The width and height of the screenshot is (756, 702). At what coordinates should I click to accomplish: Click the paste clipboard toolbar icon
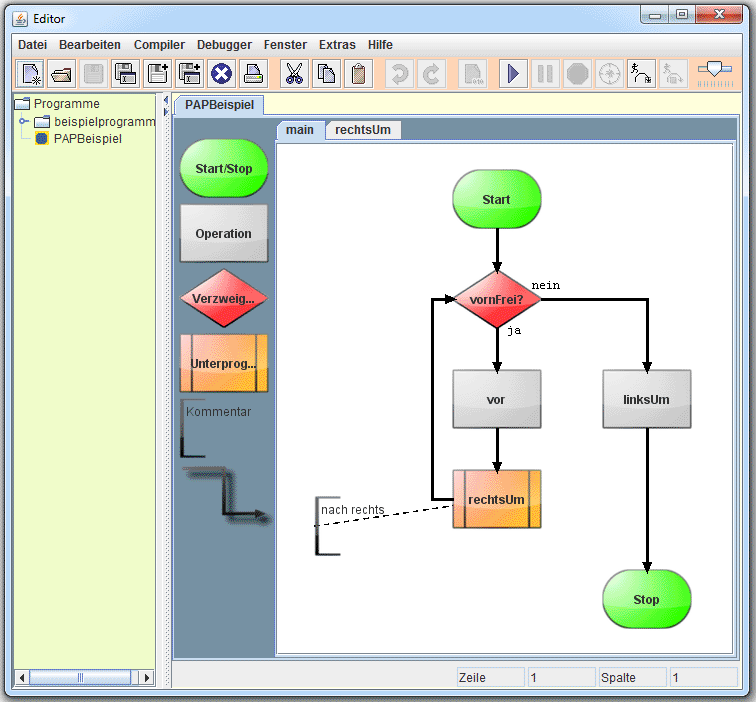[x=358, y=74]
